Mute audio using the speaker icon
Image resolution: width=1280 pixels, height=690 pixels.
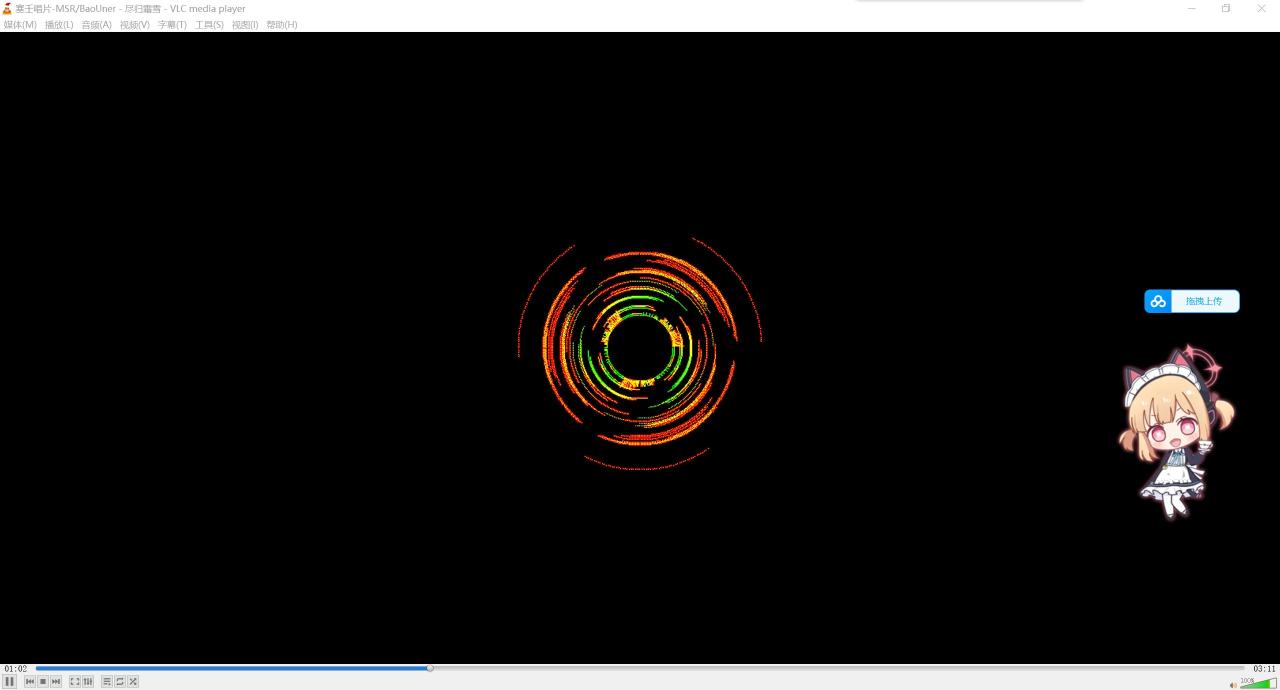tap(1233, 685)
